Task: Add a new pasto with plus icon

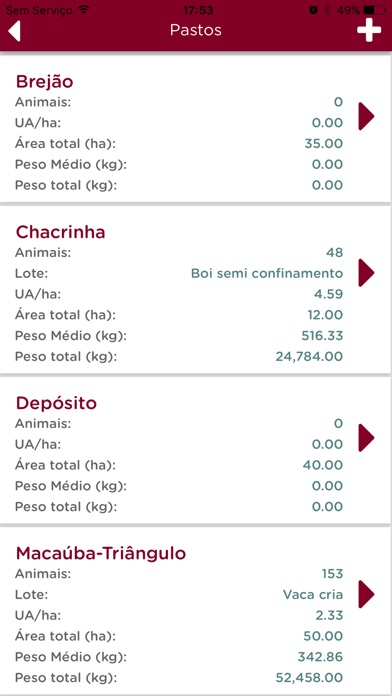Action: (x=369, y=31)
